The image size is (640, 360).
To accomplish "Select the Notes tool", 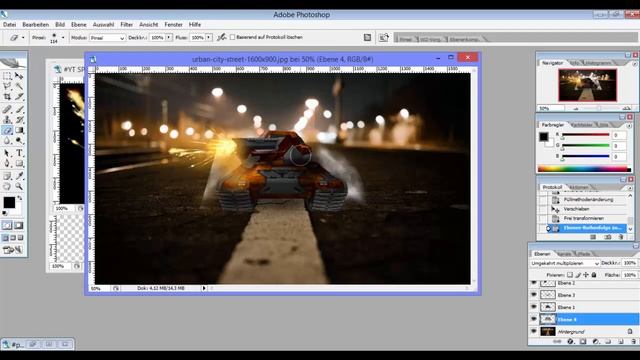I will pos(7,176).
